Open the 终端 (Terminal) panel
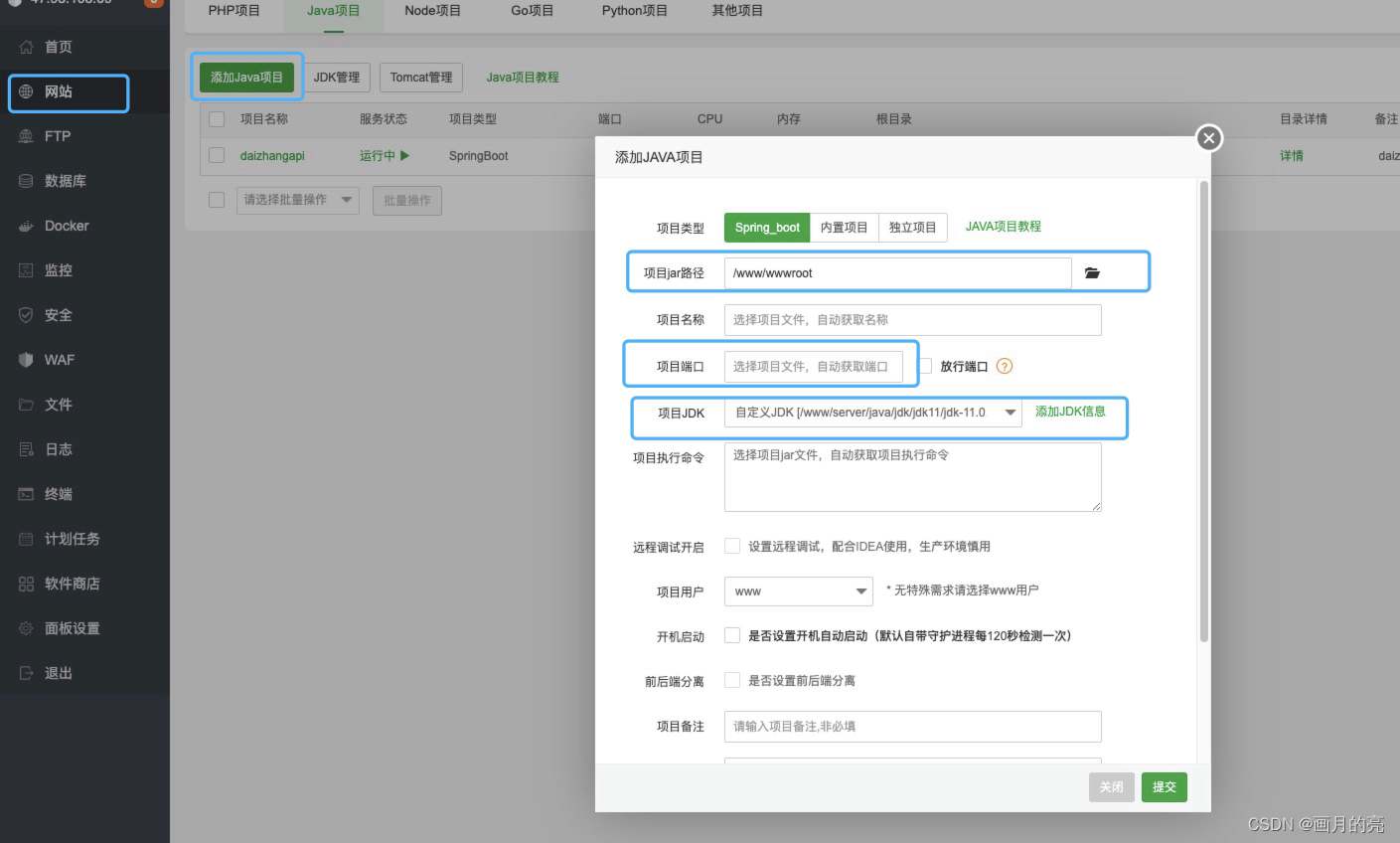1400x843 pixels. click(58, 494)
